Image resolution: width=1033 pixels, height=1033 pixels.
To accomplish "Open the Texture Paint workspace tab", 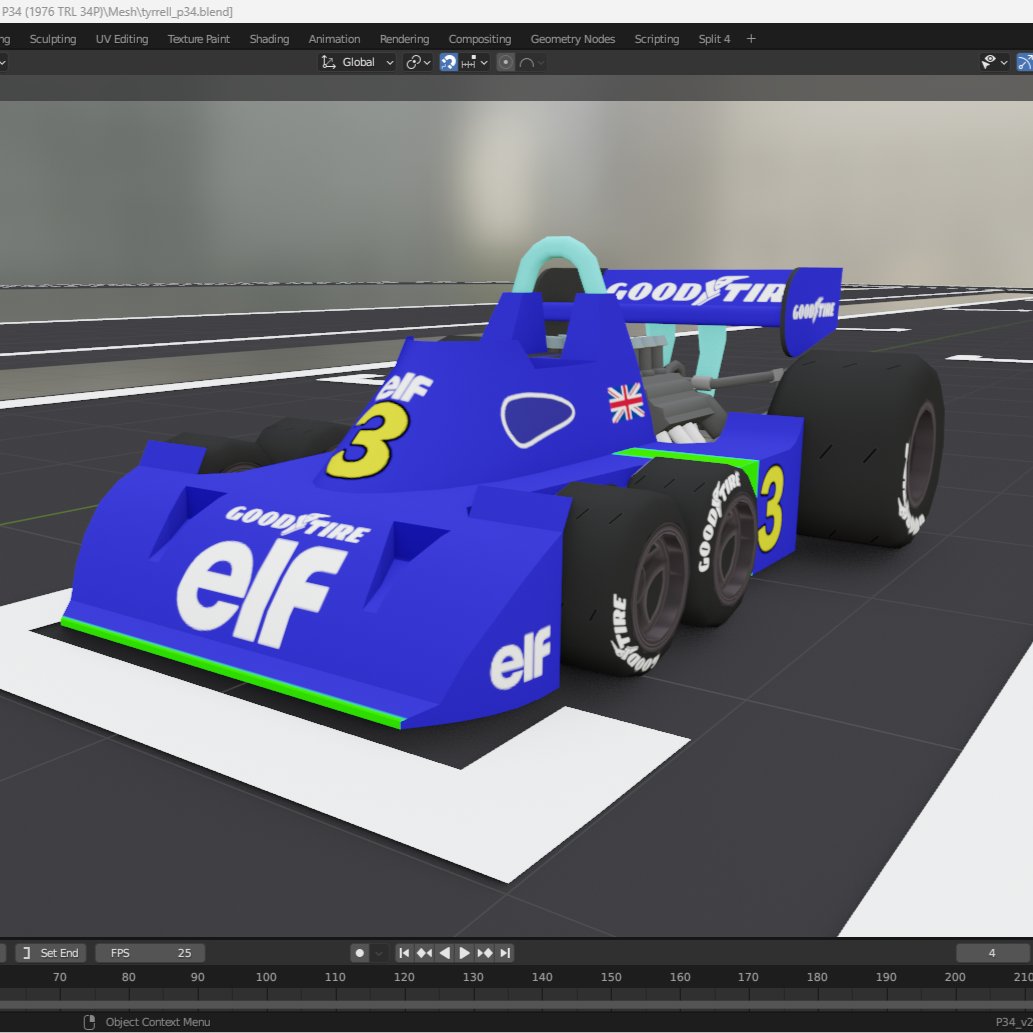I will (x=198, y=39).
